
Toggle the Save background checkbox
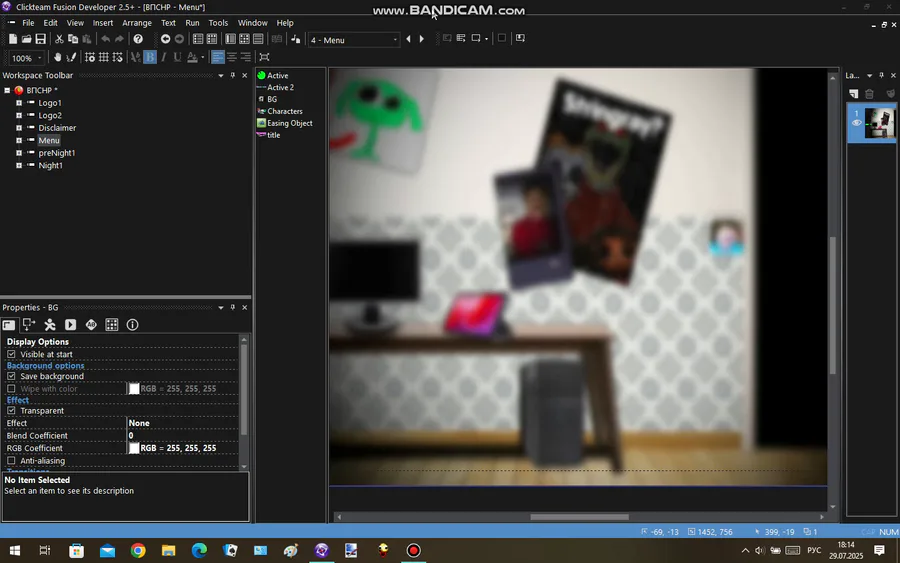[11, 376]
